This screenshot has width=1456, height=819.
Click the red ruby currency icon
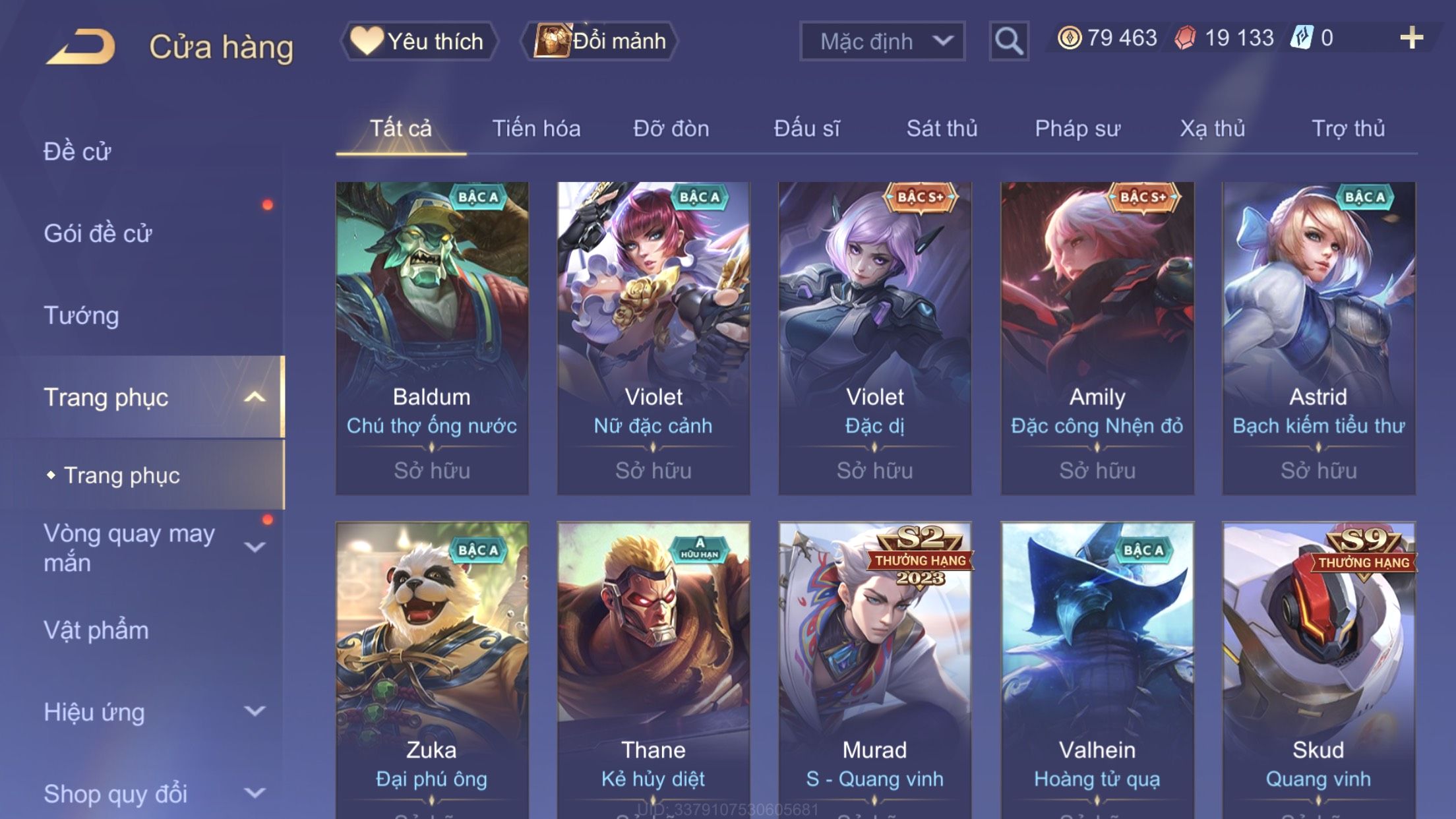coord(1186,38)
